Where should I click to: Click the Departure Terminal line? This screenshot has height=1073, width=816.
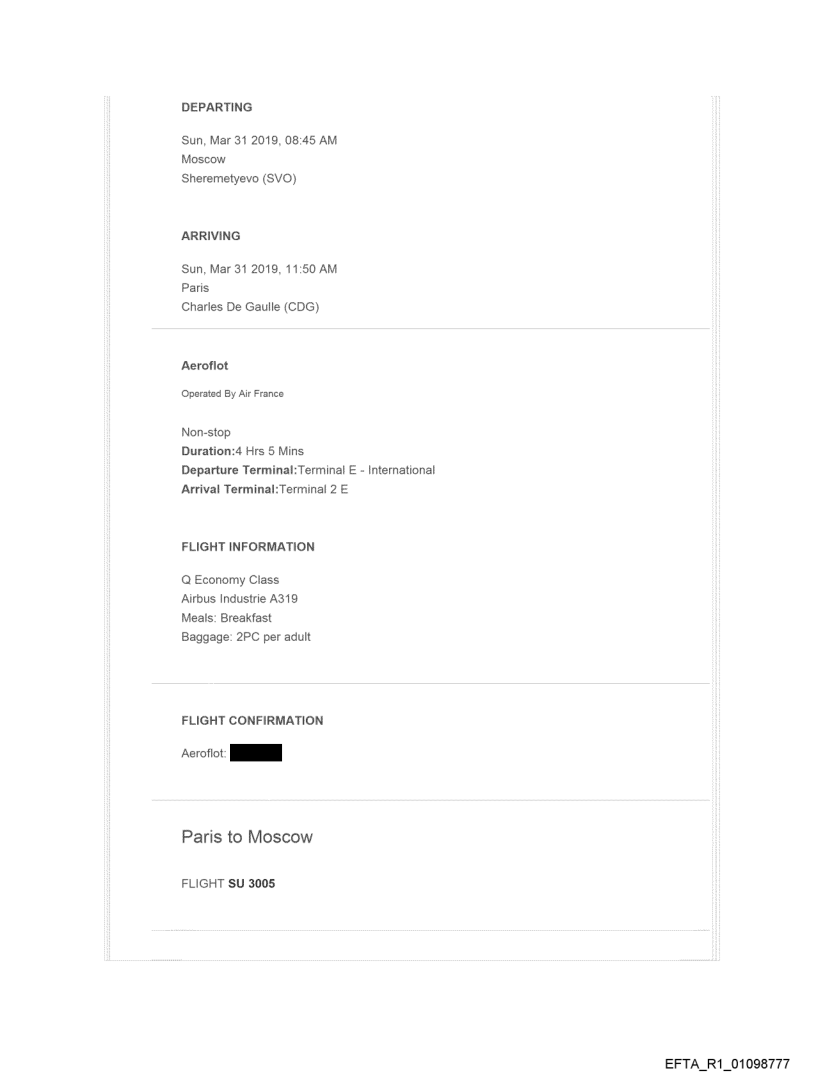pos(307,470)
